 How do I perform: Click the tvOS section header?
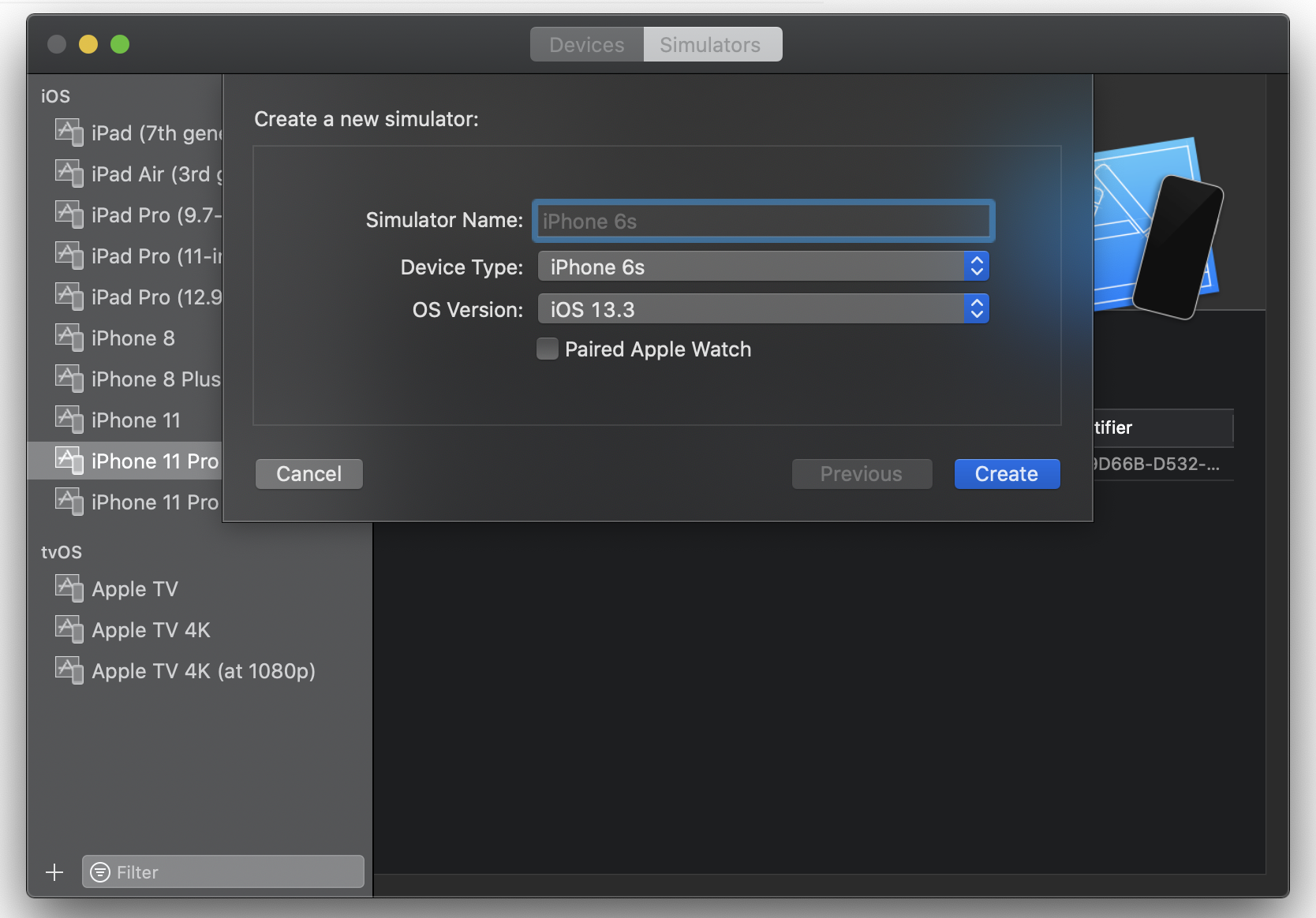[x=62, y=551]
